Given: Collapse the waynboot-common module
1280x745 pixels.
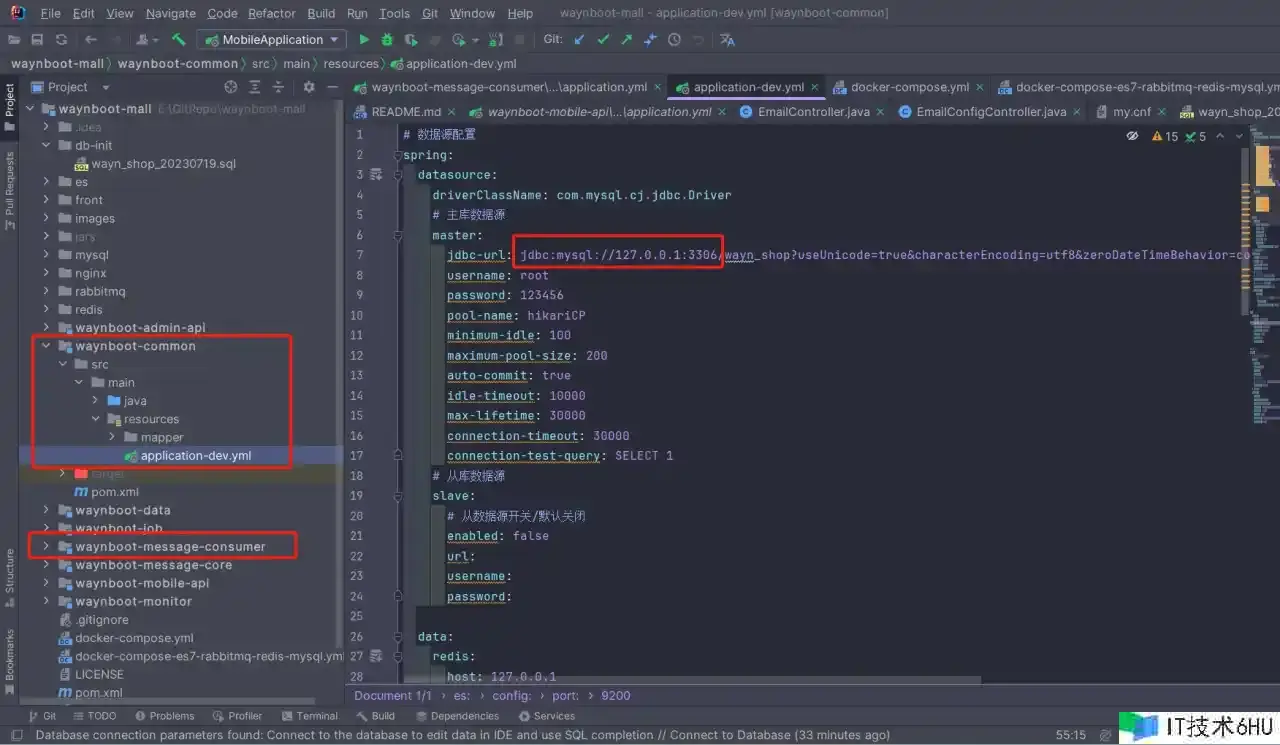Looking at the screenshot, I should (46, 346).
